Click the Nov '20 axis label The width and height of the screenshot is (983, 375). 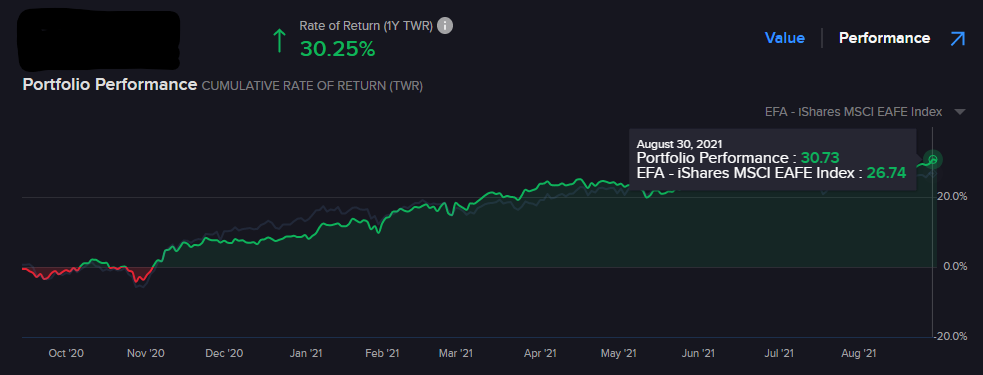tap(145, 354)
